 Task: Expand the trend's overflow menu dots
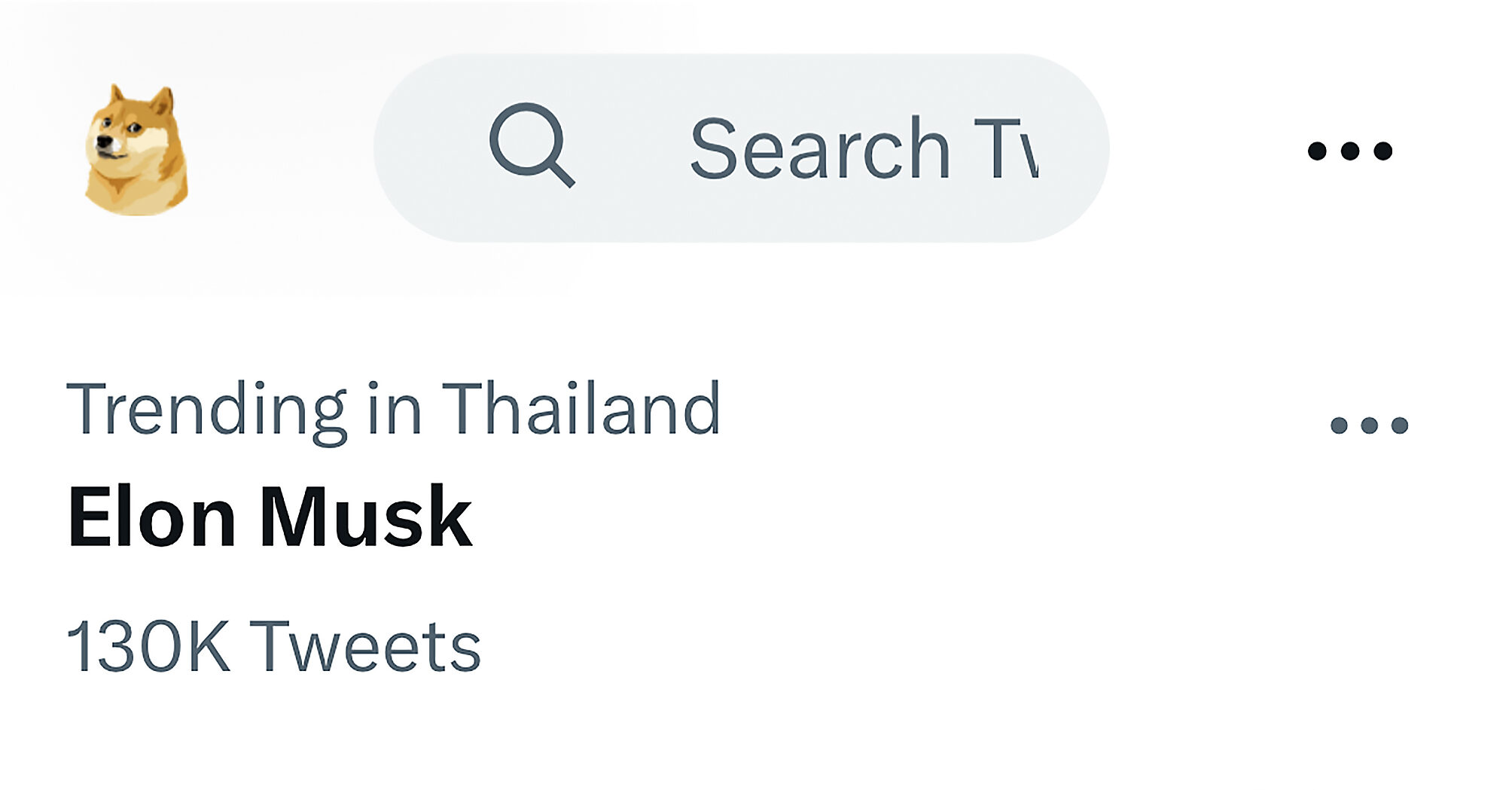(x=1369, y=426)
